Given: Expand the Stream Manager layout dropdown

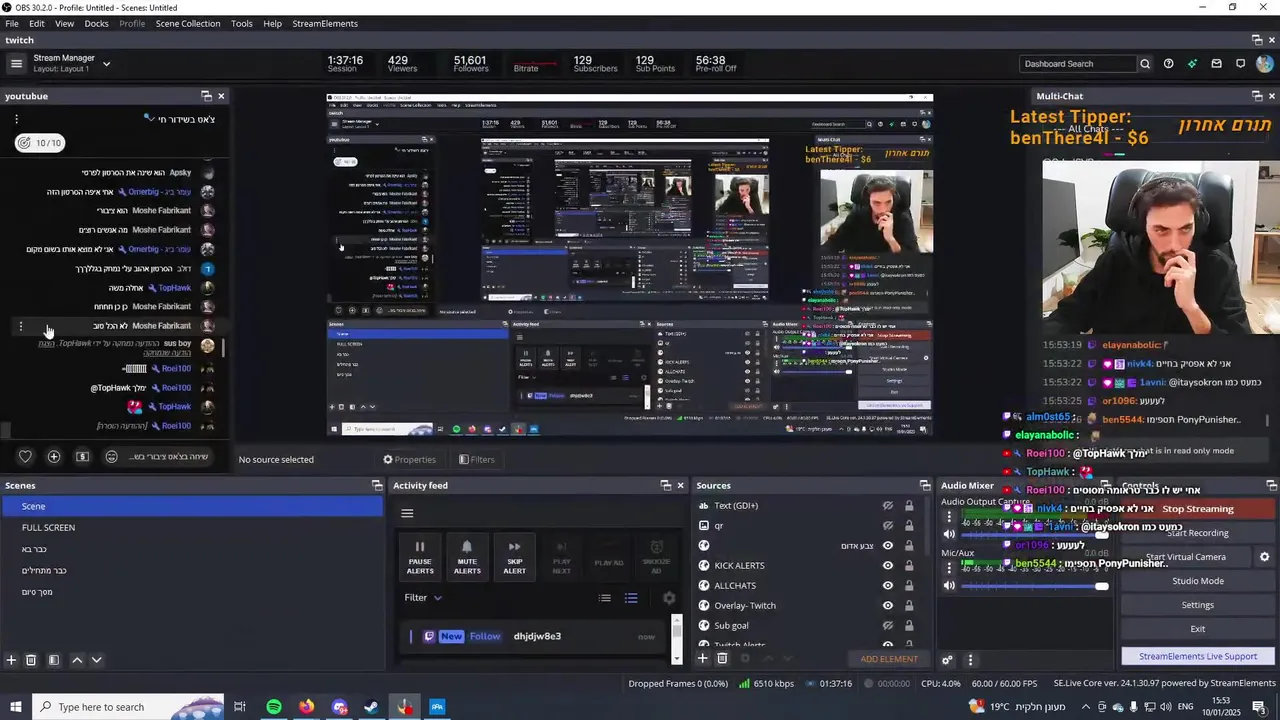Looking at the screenshot, I should coord(106,64).
